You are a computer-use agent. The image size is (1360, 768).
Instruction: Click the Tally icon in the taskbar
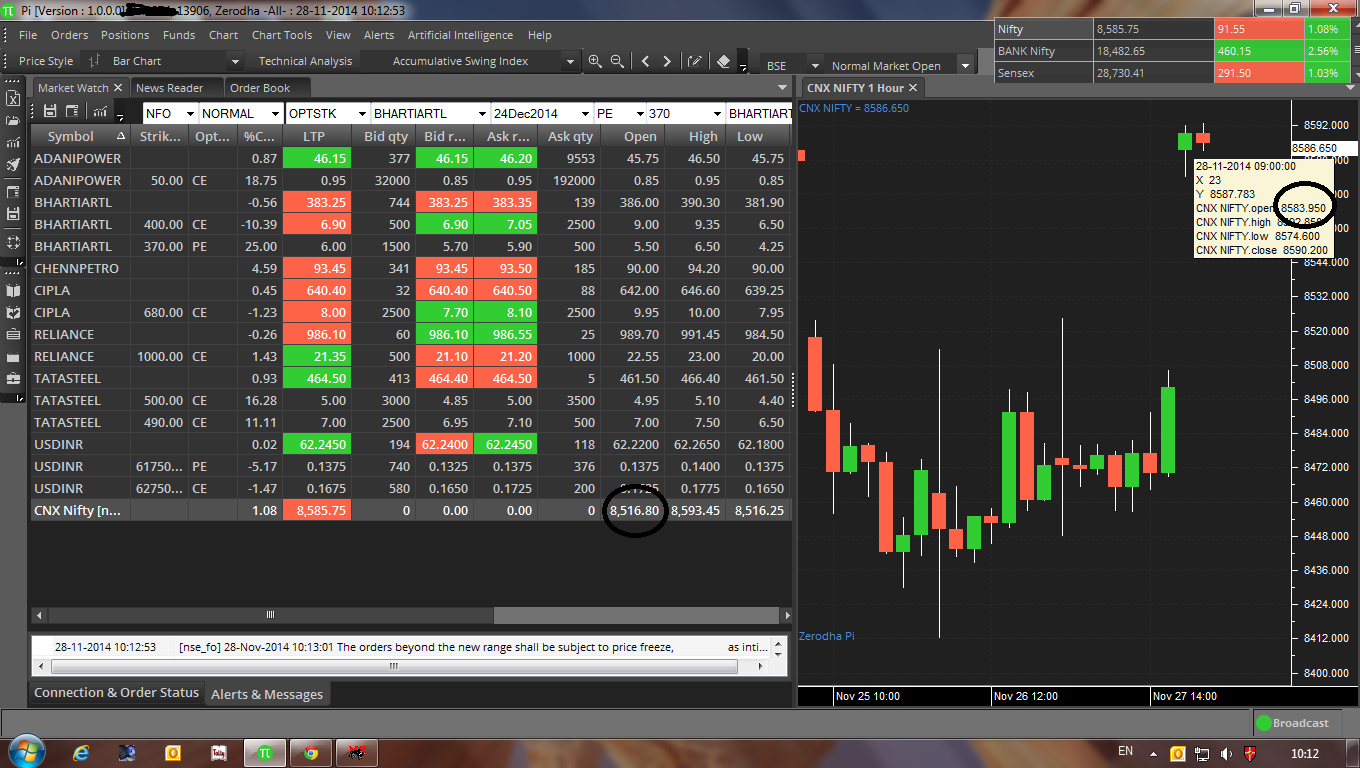[219, 752]
